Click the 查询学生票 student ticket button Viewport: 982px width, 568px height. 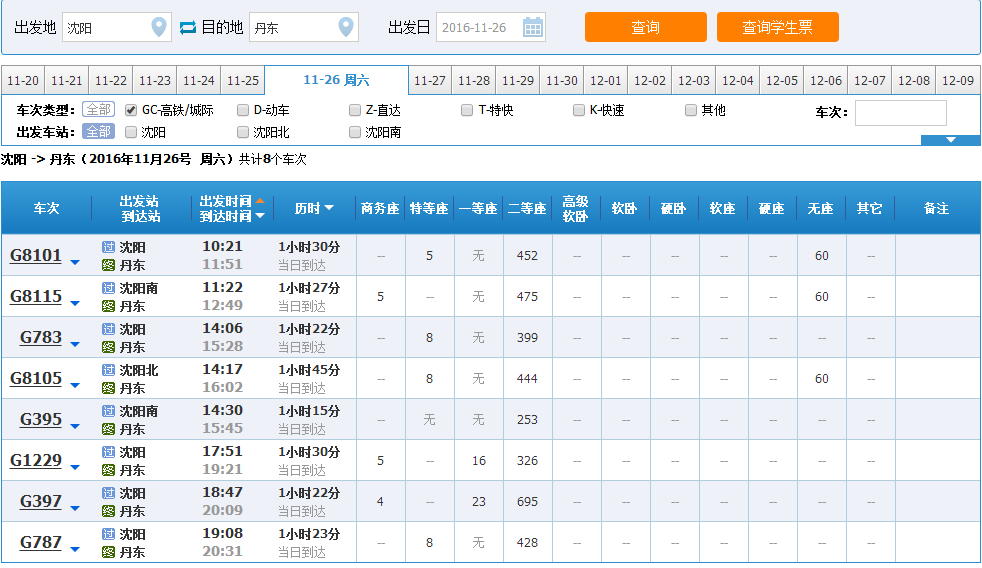(x=777, y=27)
